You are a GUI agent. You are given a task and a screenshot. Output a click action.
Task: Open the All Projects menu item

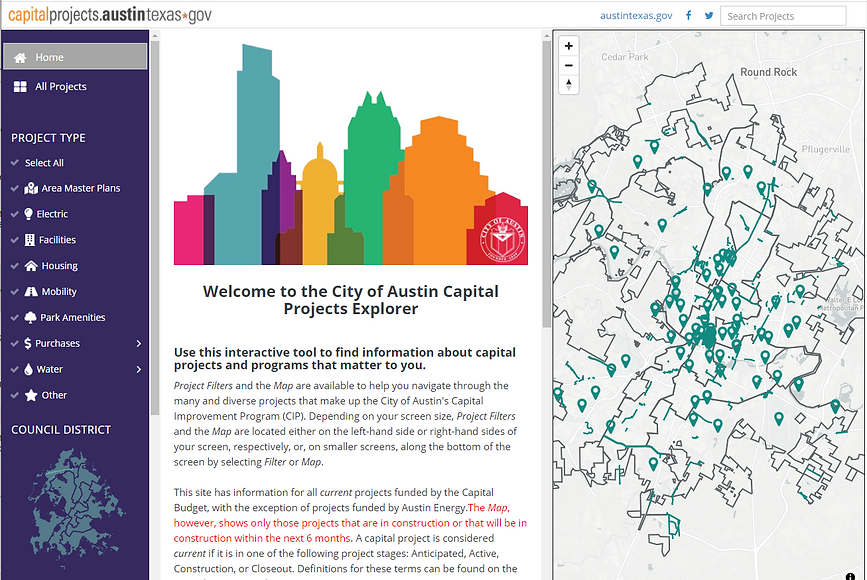tap(75, 87)
